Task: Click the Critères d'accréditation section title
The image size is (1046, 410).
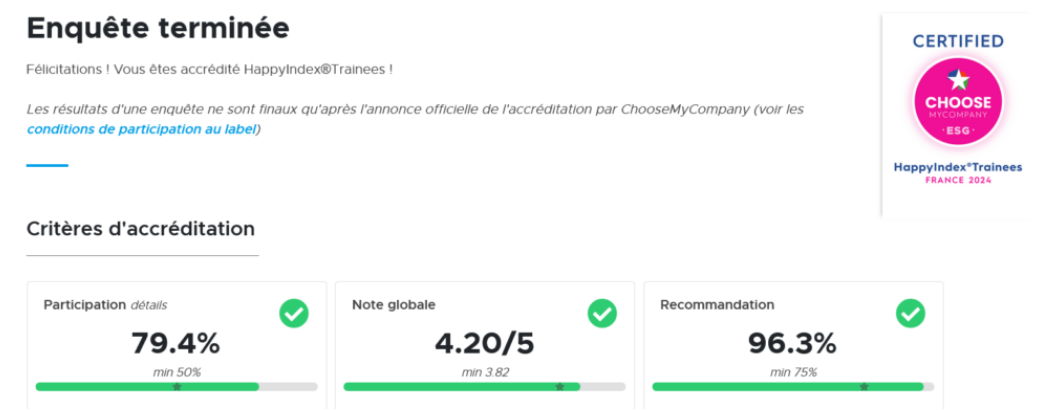Action: [x=141, y=229]
